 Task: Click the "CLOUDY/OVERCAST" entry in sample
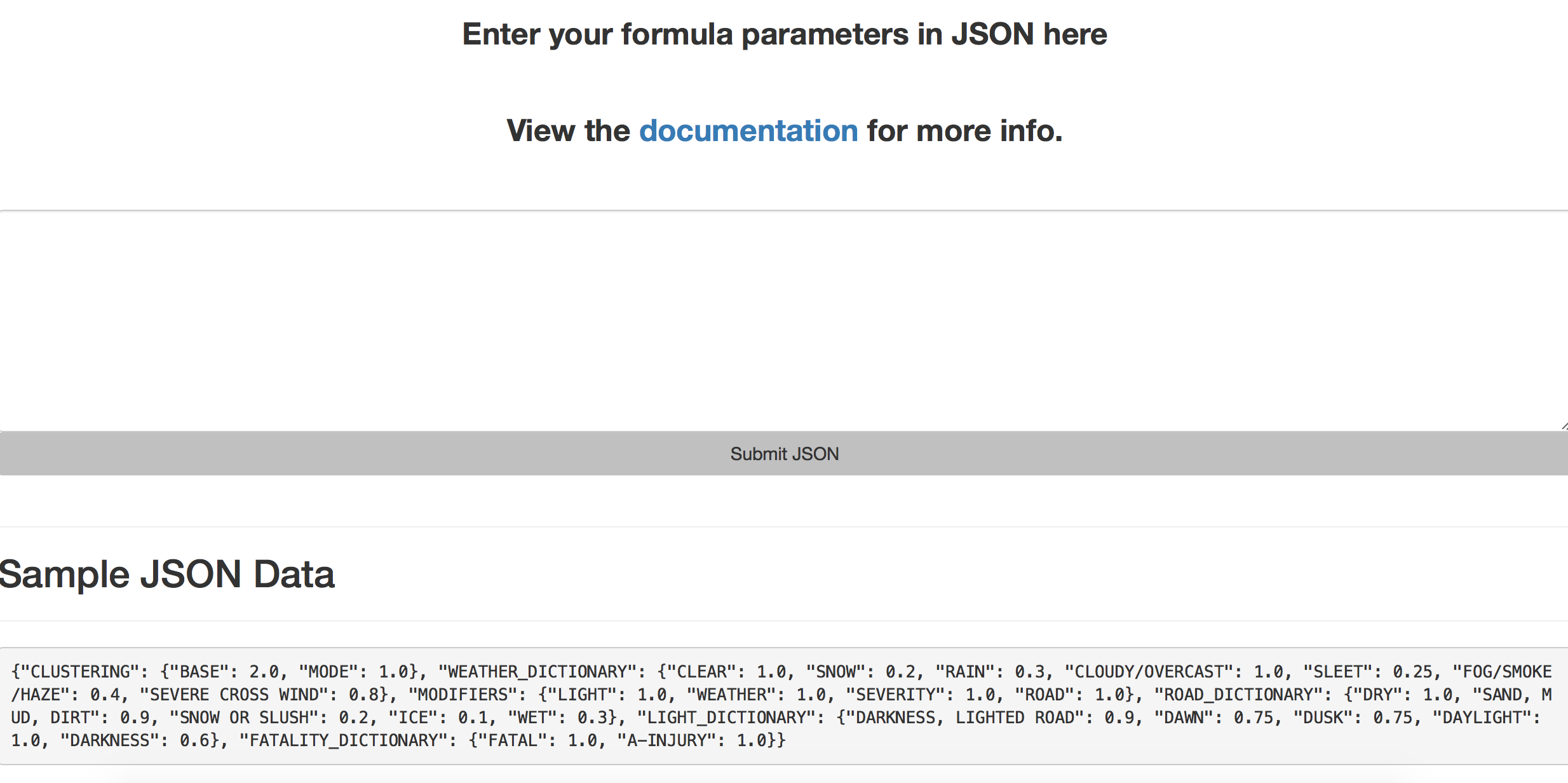pos(1149,672)
